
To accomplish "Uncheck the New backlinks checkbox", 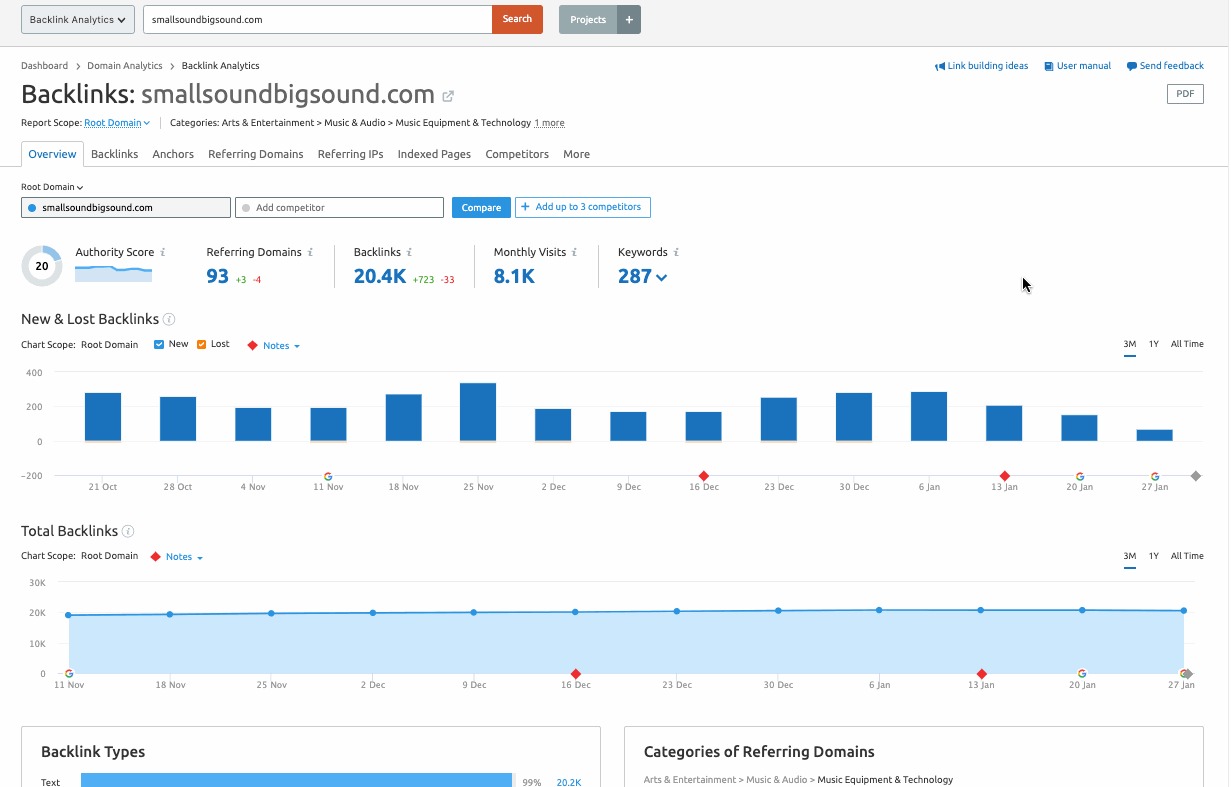I will 159,345.
